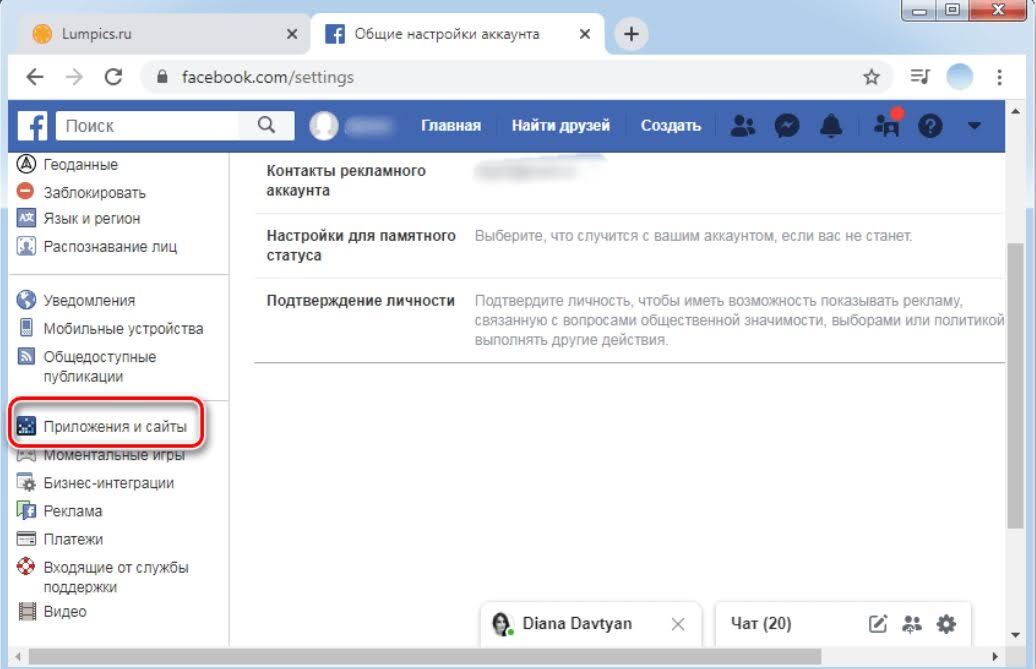The width and height of the screenshot is (1036, 669).
Task: Open help with the question mark icon
Action: (x=930, y=125)
